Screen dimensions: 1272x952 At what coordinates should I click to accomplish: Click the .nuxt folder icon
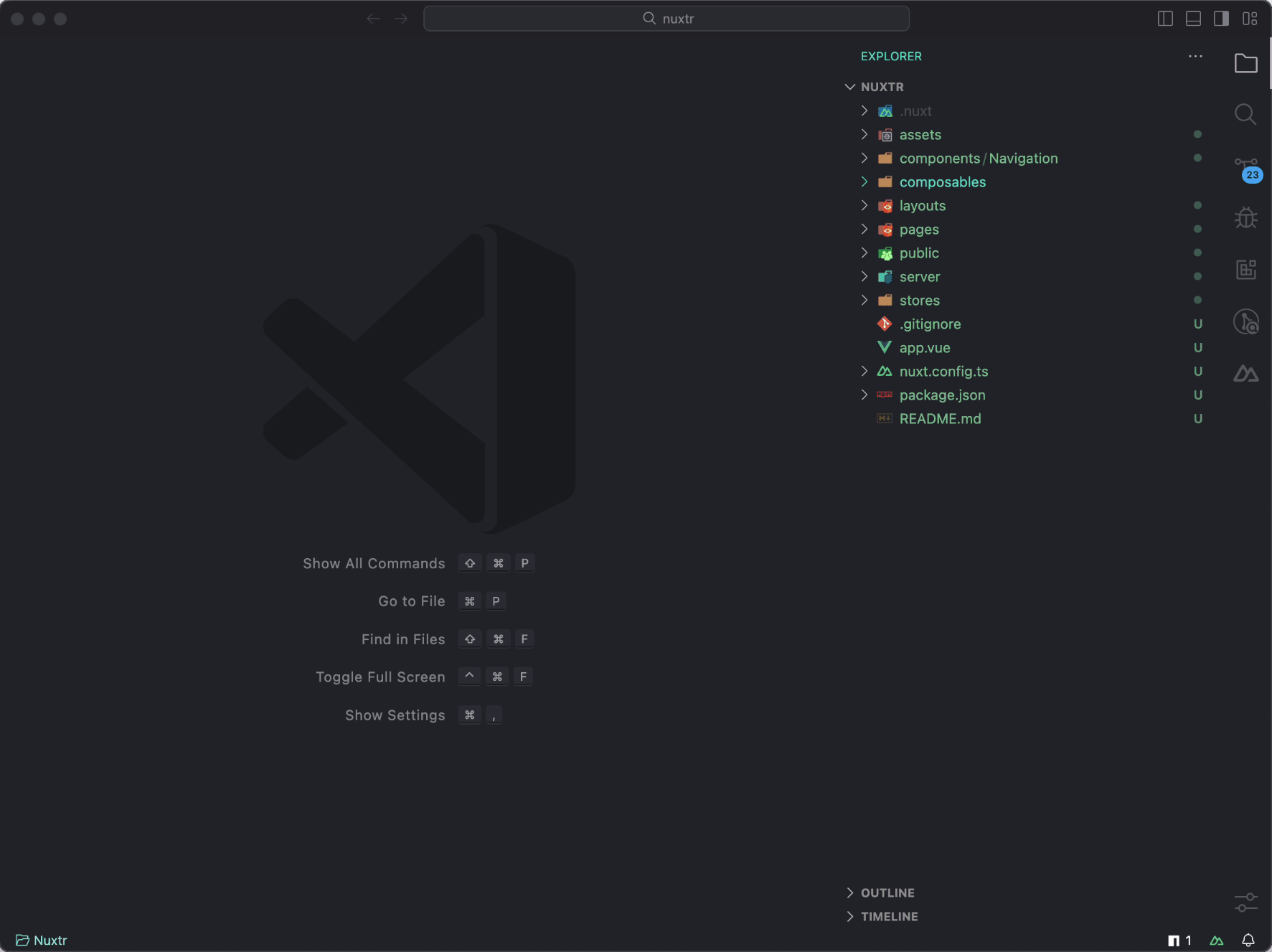click(885, 111)
